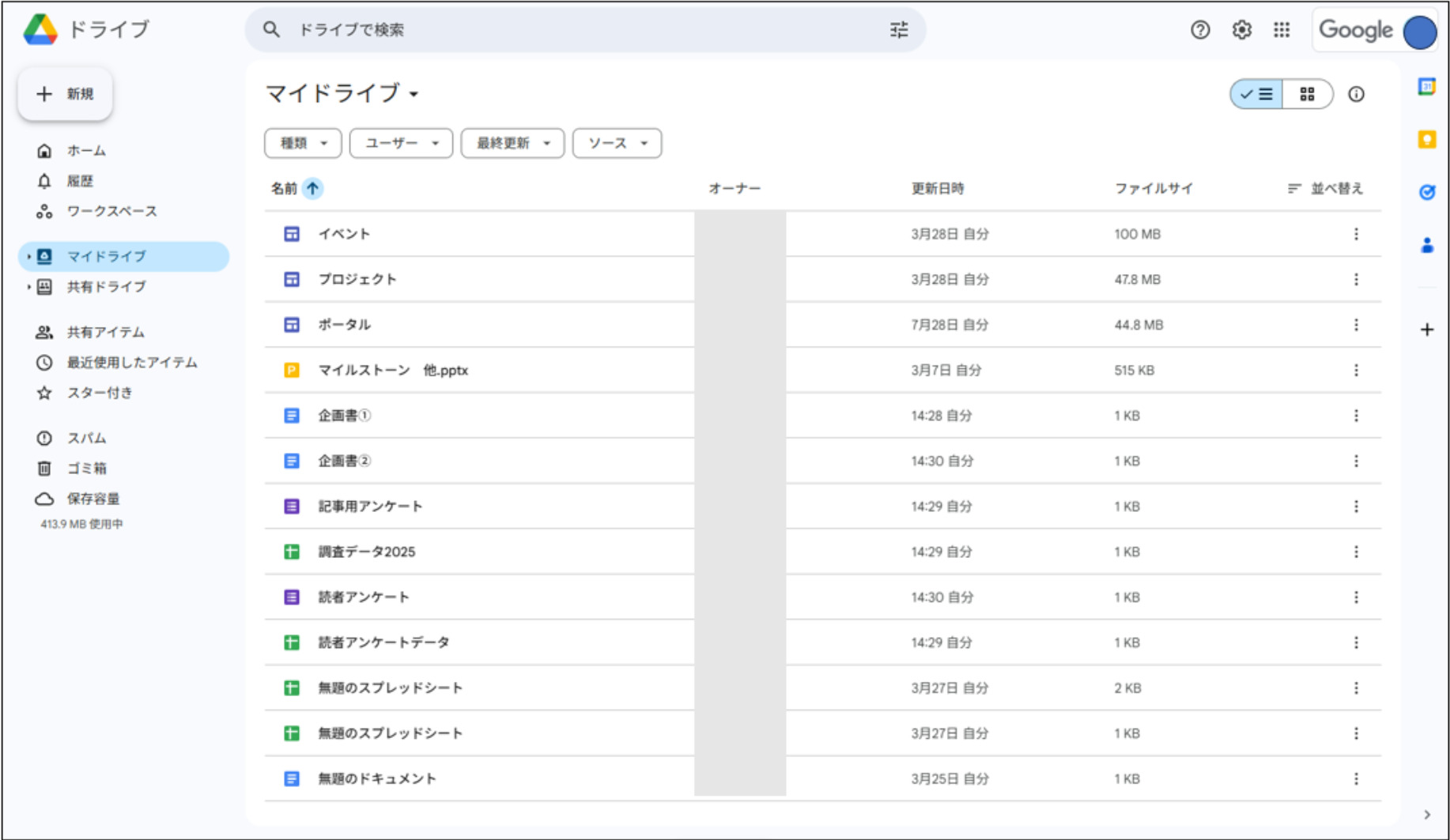Open Google Keep in the side panel

[x=1427, y=140]
